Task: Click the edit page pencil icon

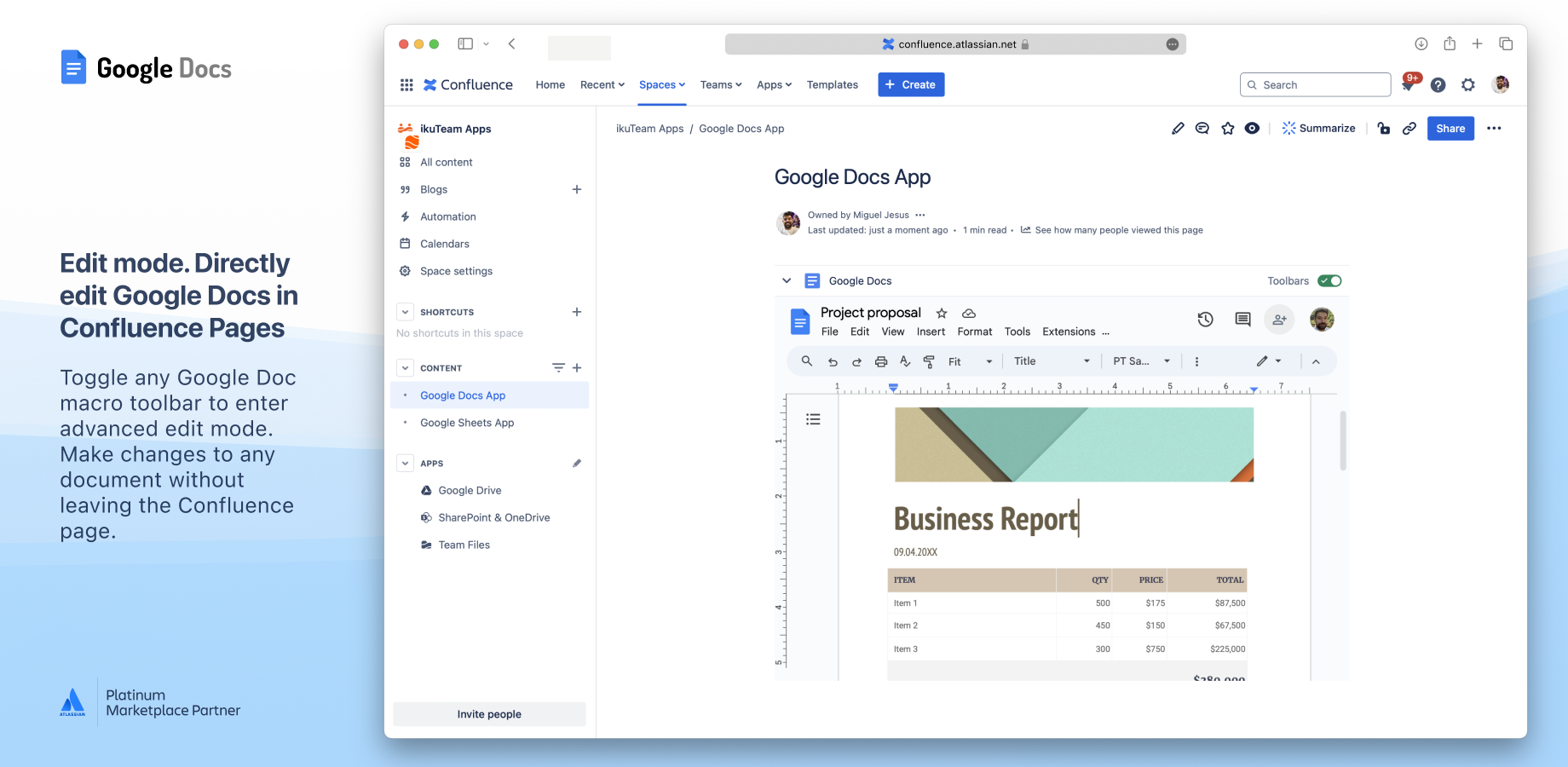Action: [x=1178, y=128]
